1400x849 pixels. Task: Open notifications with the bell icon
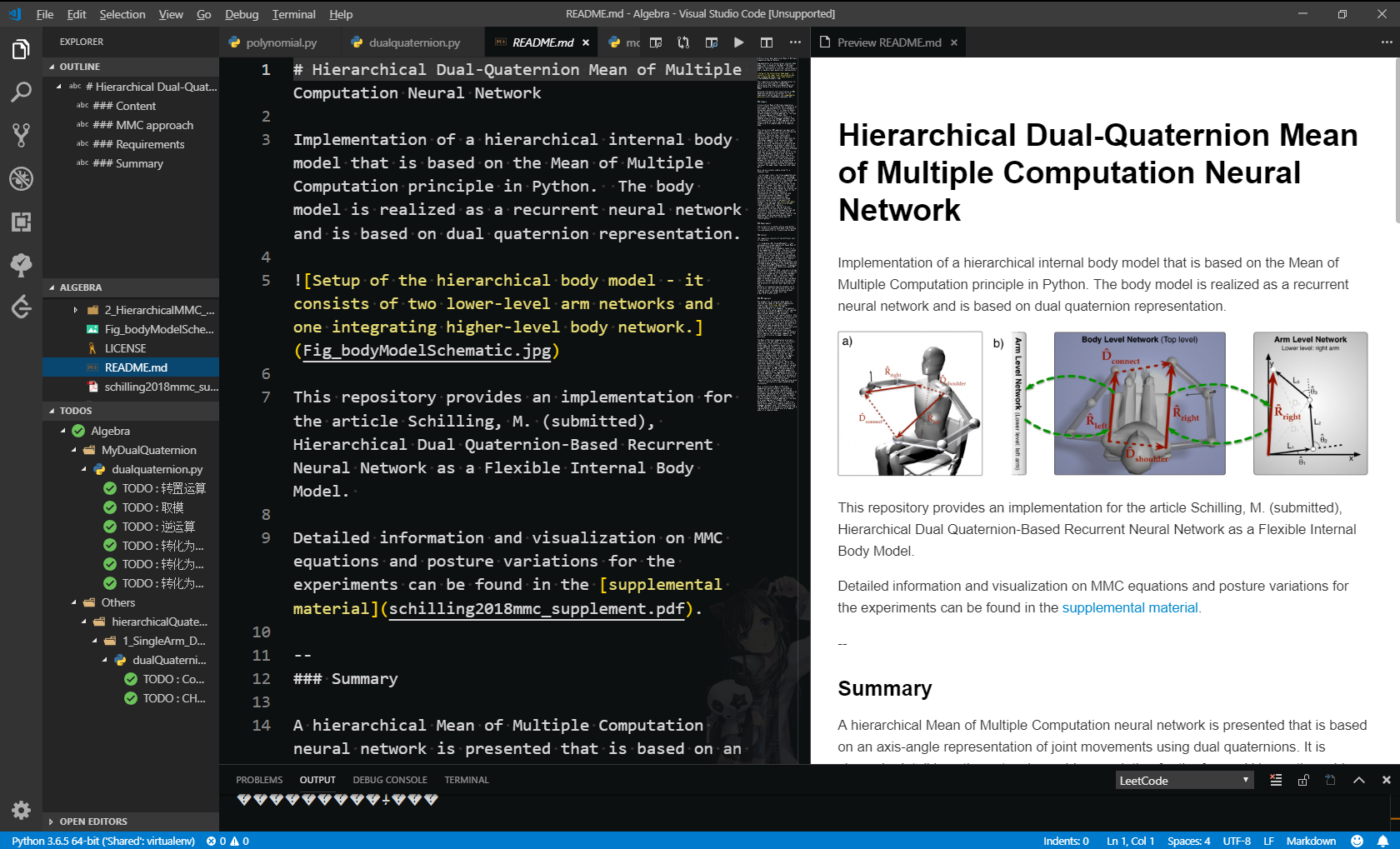pyautogui.click(x=1382, y=841)
